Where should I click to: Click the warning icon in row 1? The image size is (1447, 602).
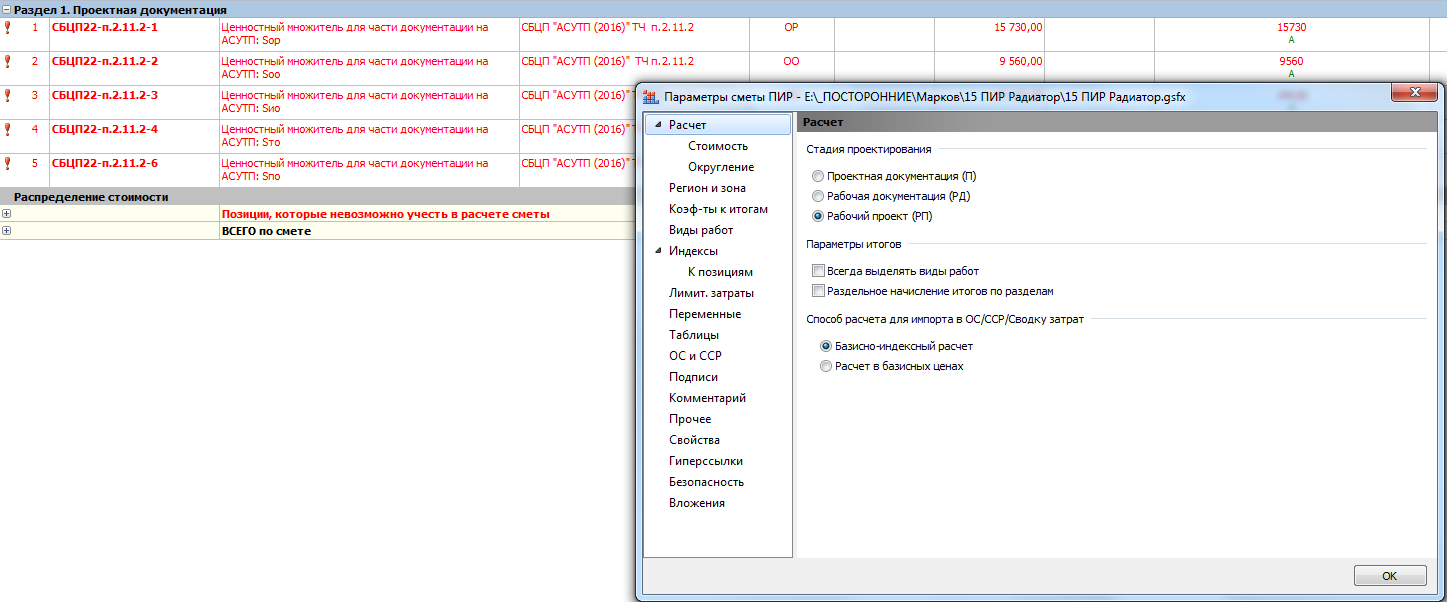pyautogui.click(x=8, y=28)
